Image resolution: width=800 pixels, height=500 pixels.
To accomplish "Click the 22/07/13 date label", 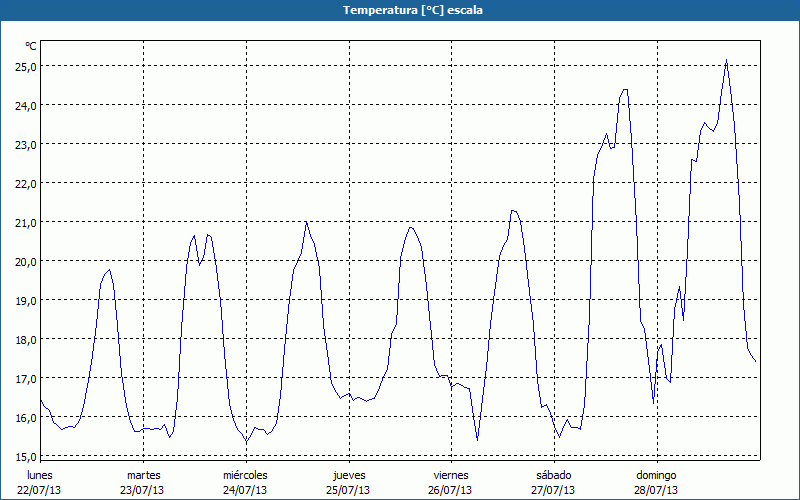I will [40, 490].
